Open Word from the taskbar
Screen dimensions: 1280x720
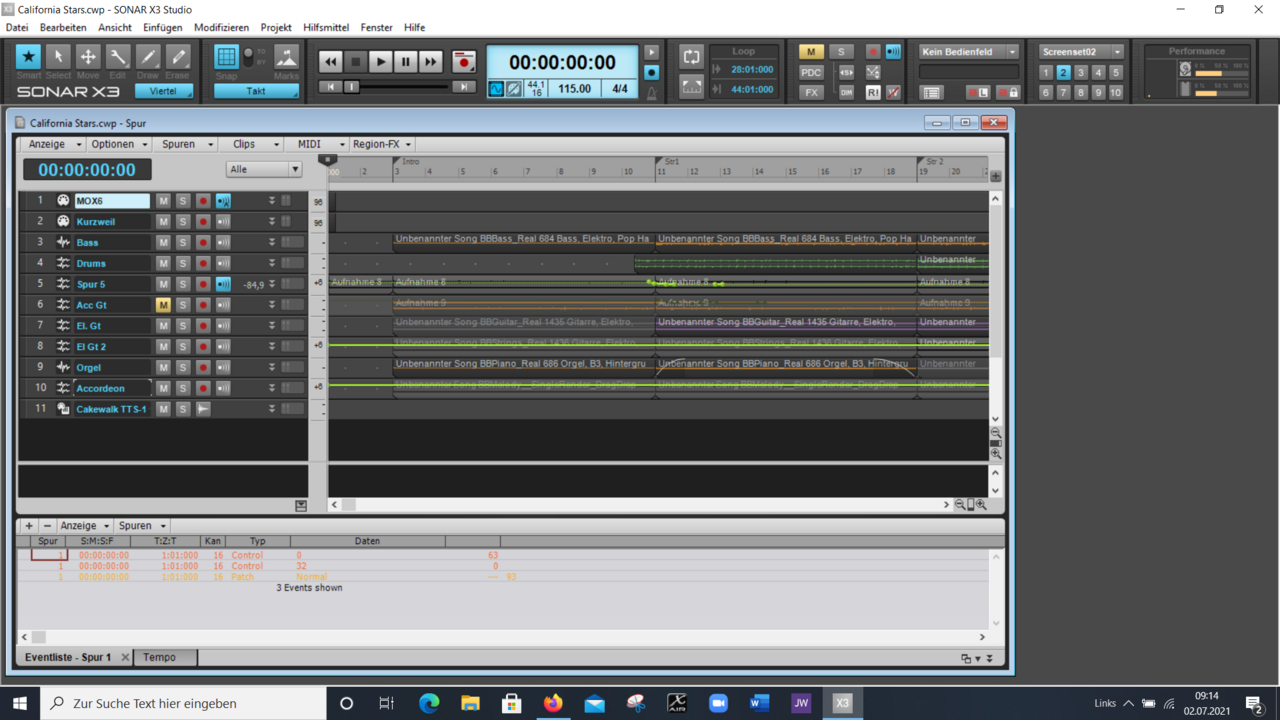759,703
